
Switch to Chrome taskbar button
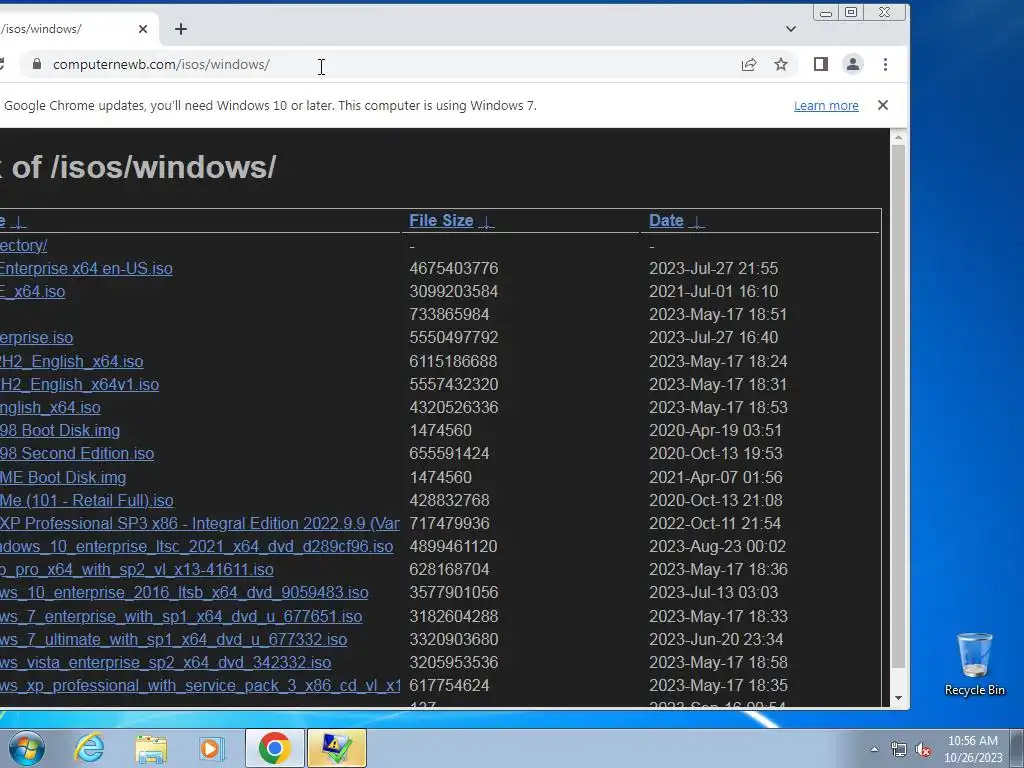(x=274, y=748)
